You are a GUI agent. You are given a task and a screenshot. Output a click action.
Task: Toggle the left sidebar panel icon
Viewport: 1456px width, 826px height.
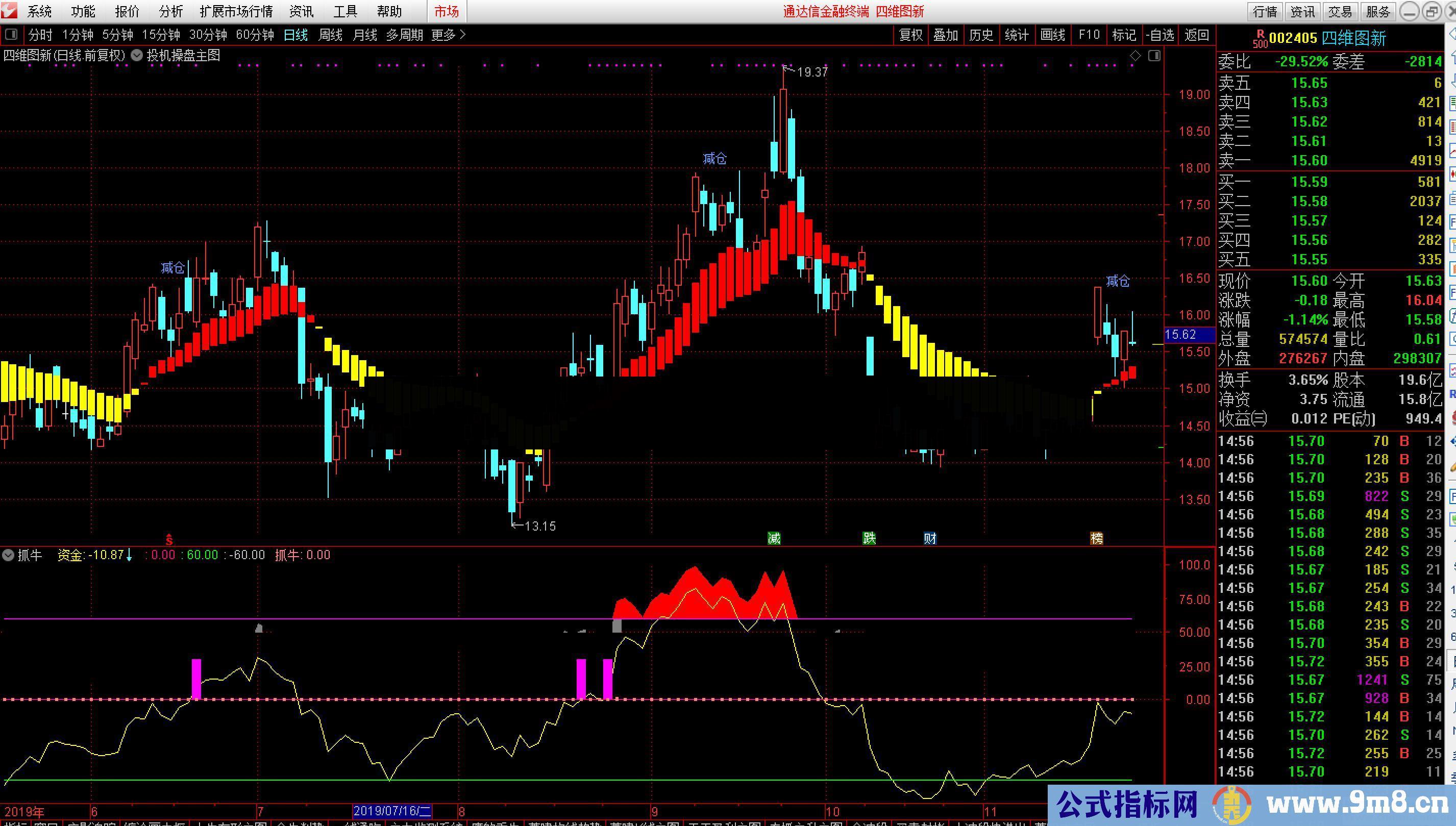pyautogui.click(x=11, y=35)
